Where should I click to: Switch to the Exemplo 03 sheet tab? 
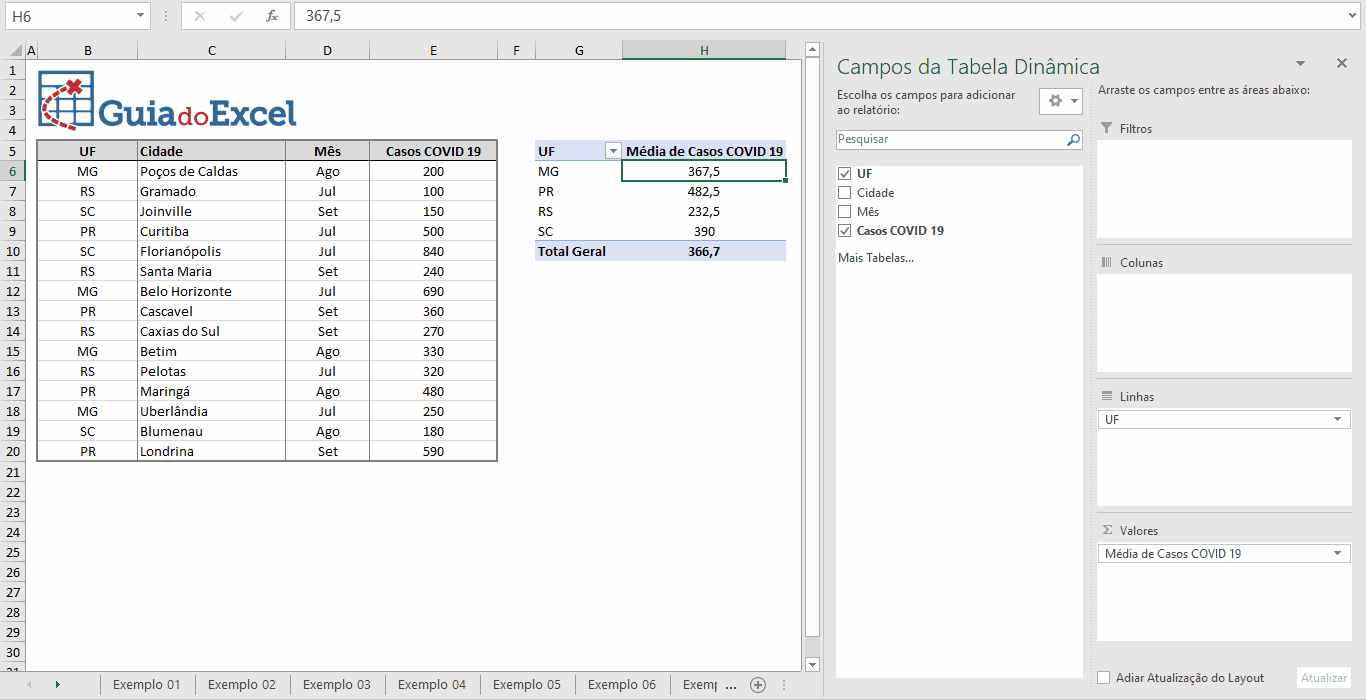(337, 684)
